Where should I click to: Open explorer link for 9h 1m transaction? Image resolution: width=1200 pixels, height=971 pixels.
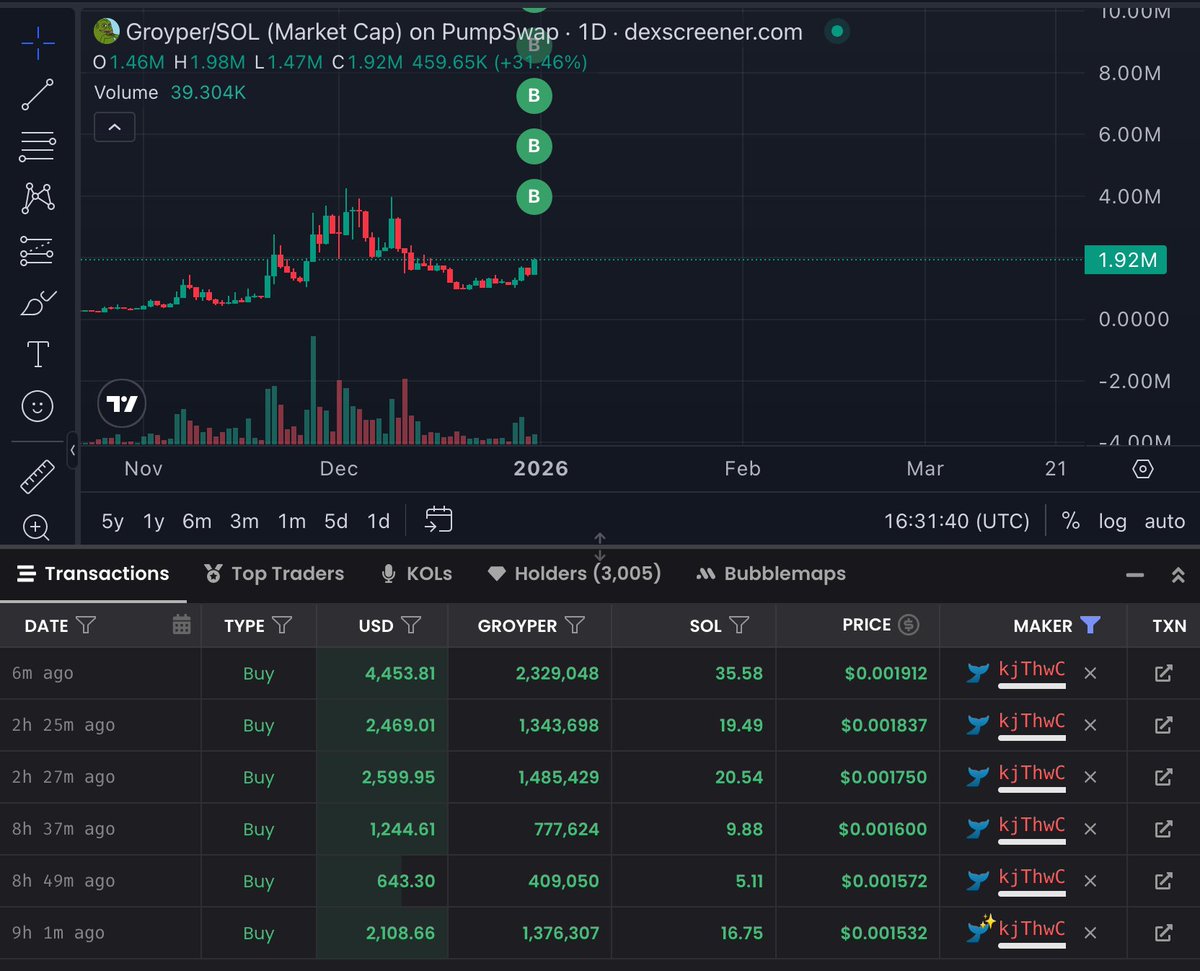click(x=1163, y=933)
